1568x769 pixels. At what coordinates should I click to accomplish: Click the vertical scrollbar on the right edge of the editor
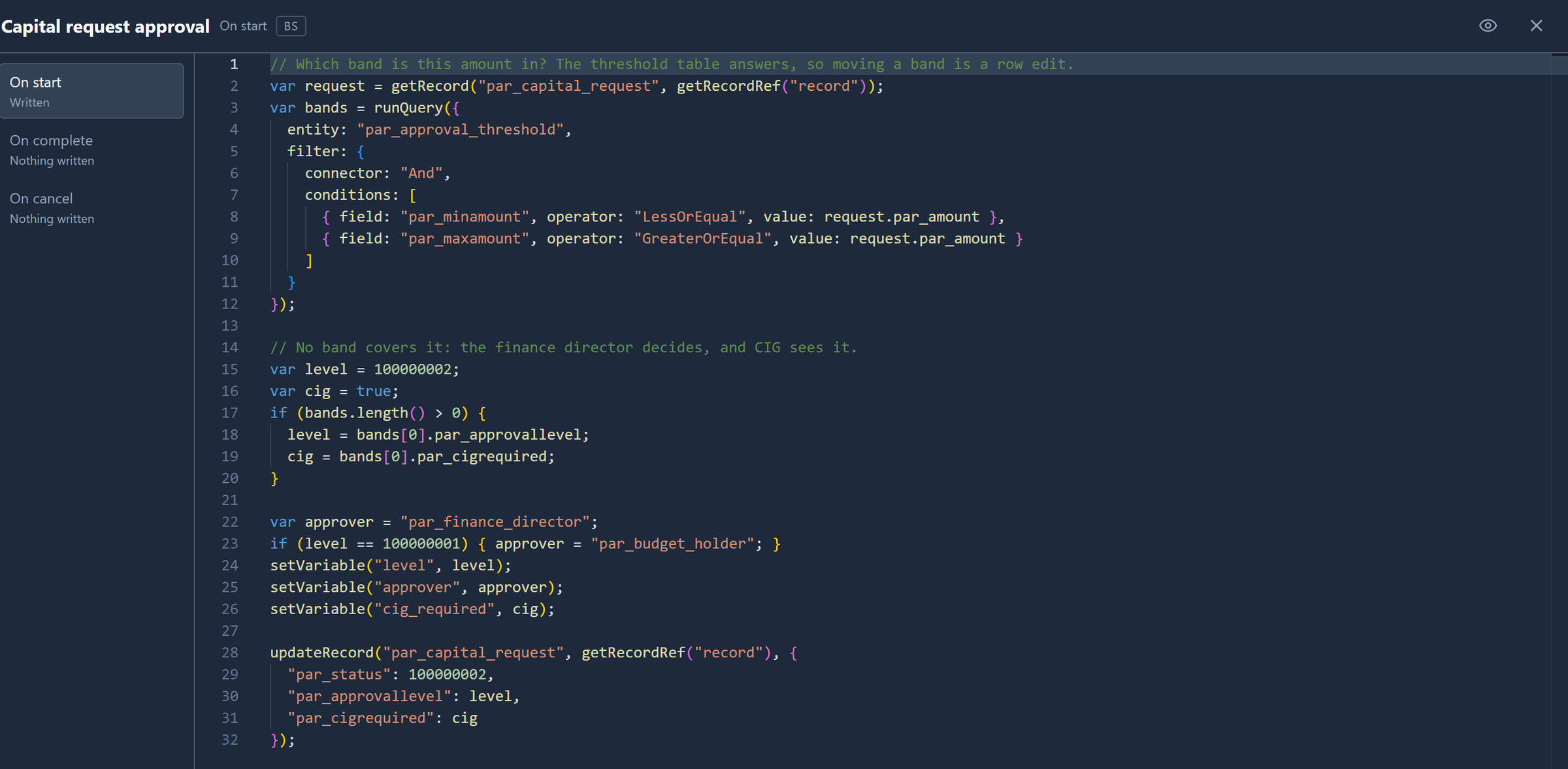1559,411
